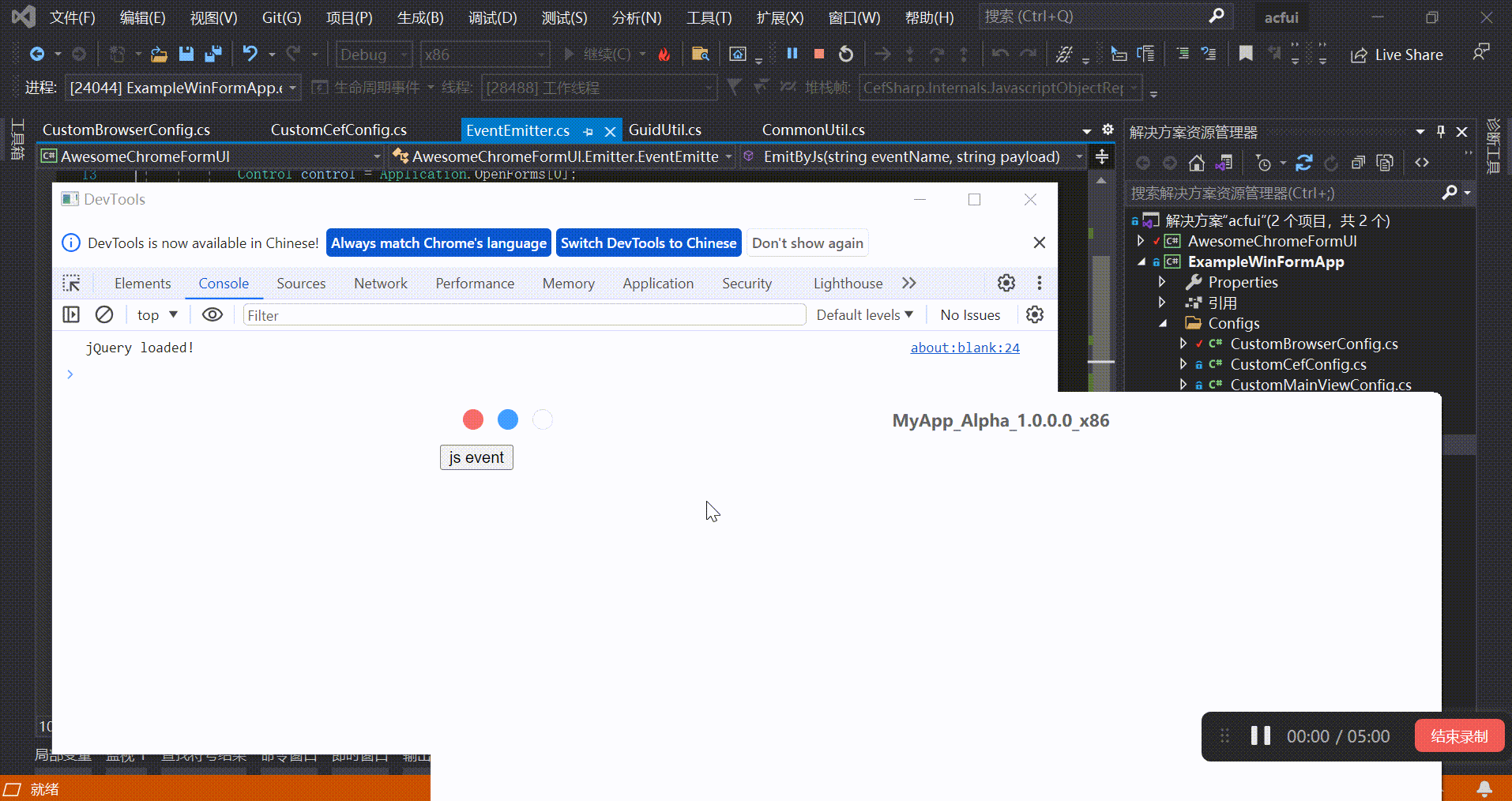Expand the AwesomeChromeFormUI project node

(x=1140, y=241)
